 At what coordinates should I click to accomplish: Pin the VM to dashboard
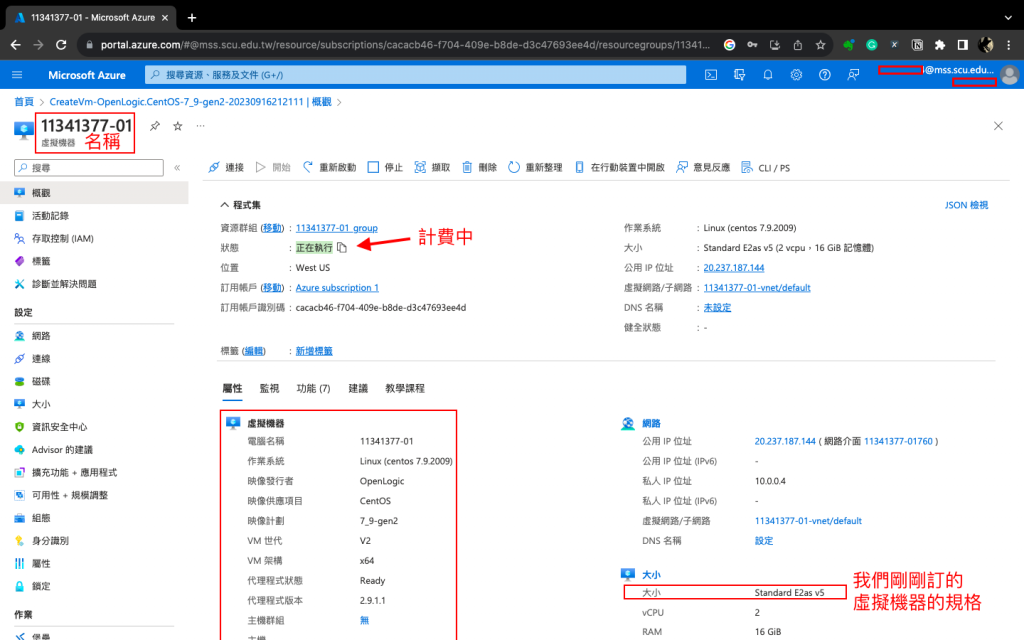pos(155,126)
